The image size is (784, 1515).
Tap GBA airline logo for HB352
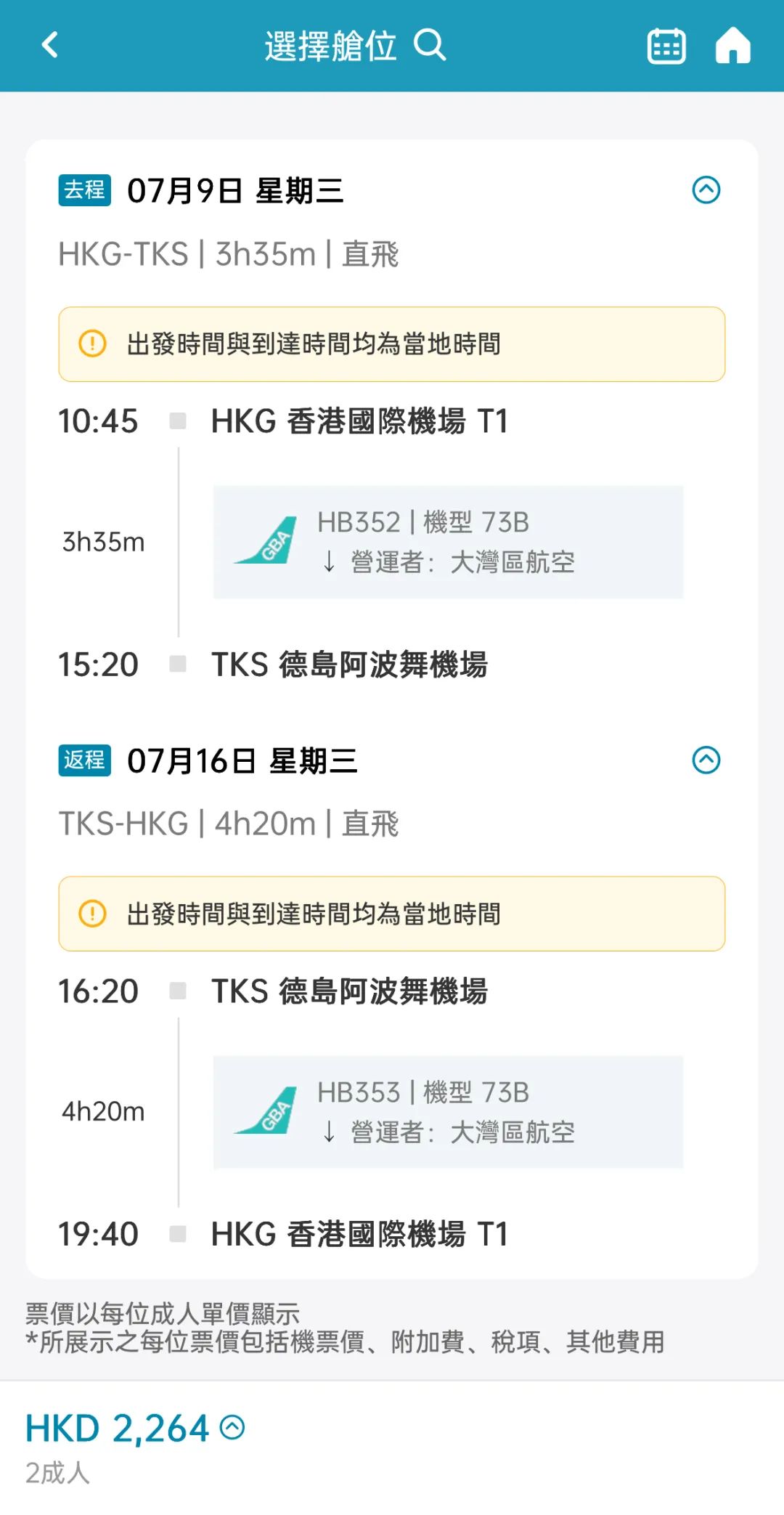(x=266, y=541)
